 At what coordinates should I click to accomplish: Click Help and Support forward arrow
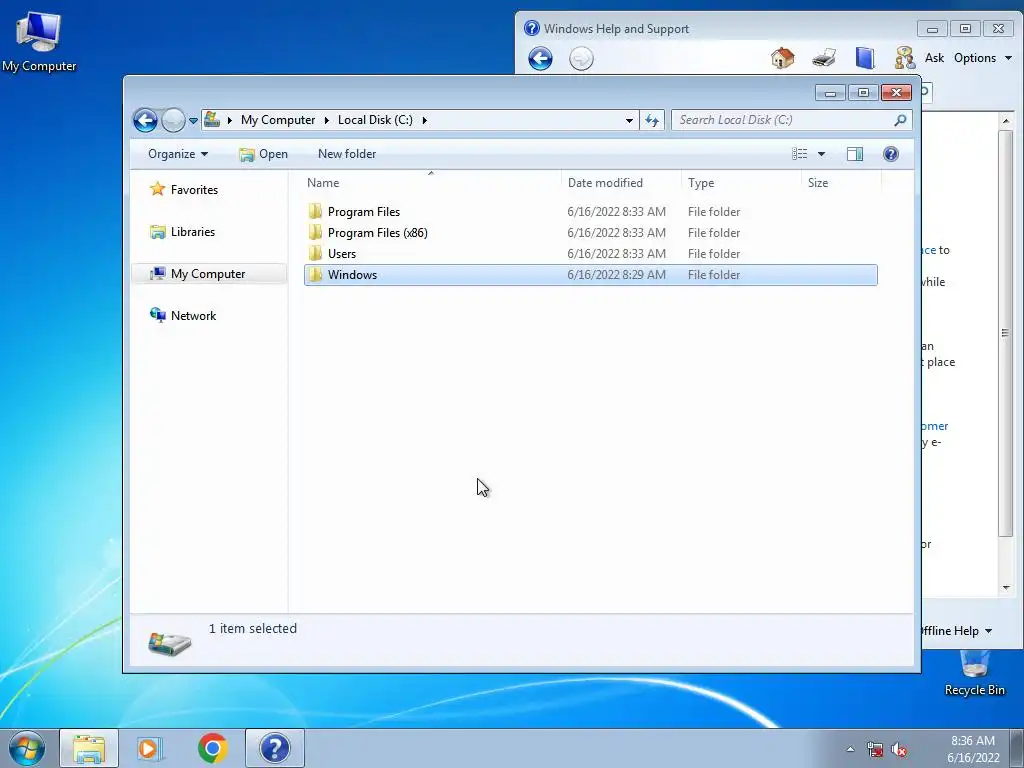[x=581, y=59]
